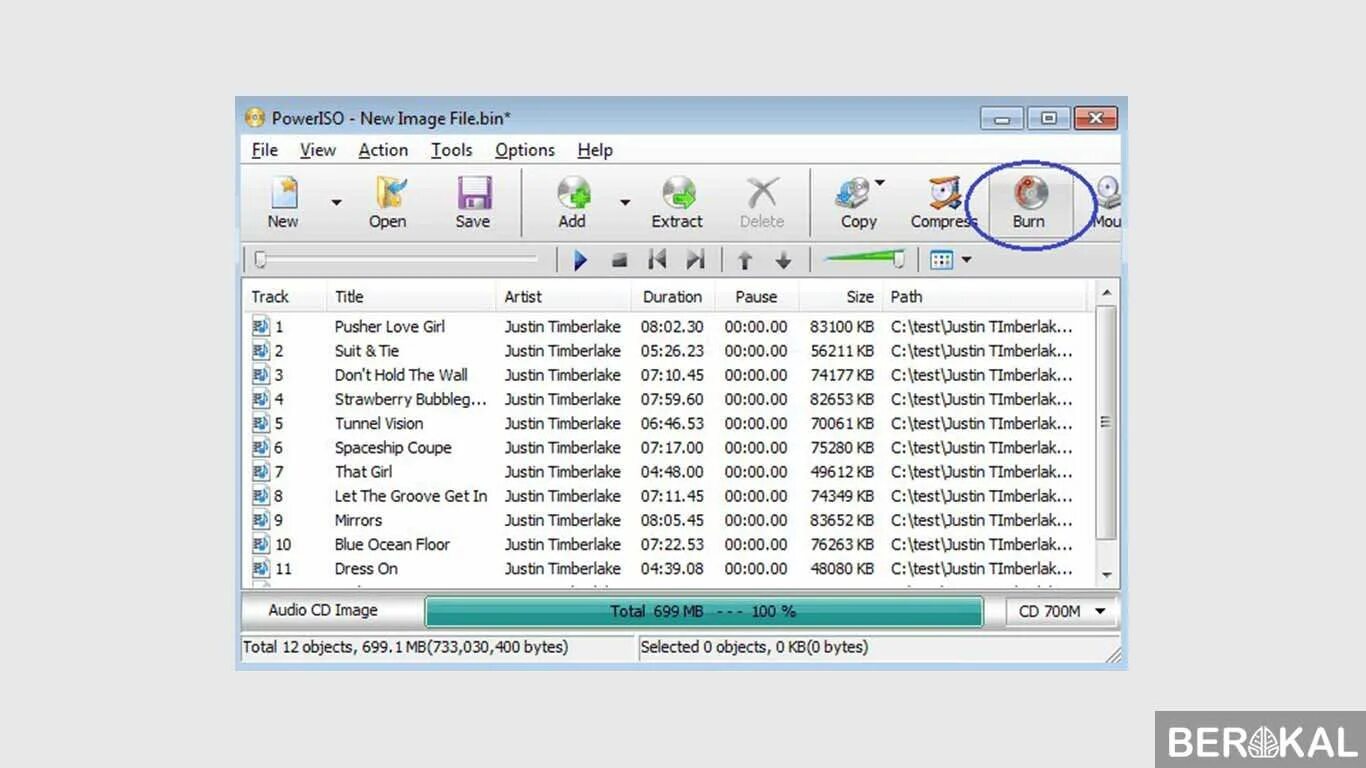Select the Let The Groove Get In track
1366x768 pixels.
pos(411,496)
